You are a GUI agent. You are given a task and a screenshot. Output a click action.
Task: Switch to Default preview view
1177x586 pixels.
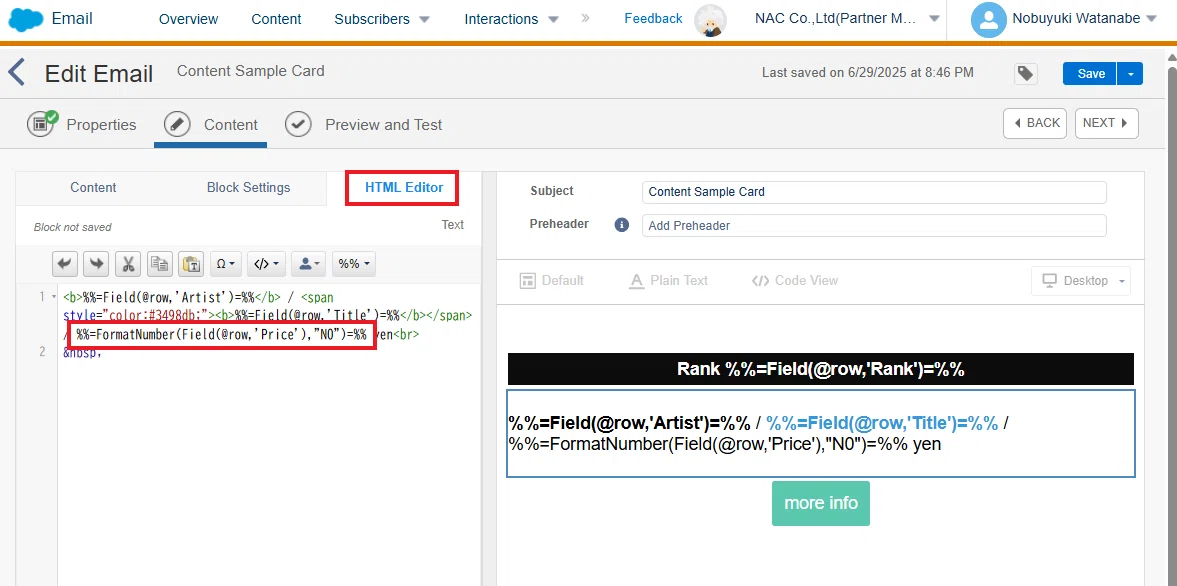tap(552, 281)
